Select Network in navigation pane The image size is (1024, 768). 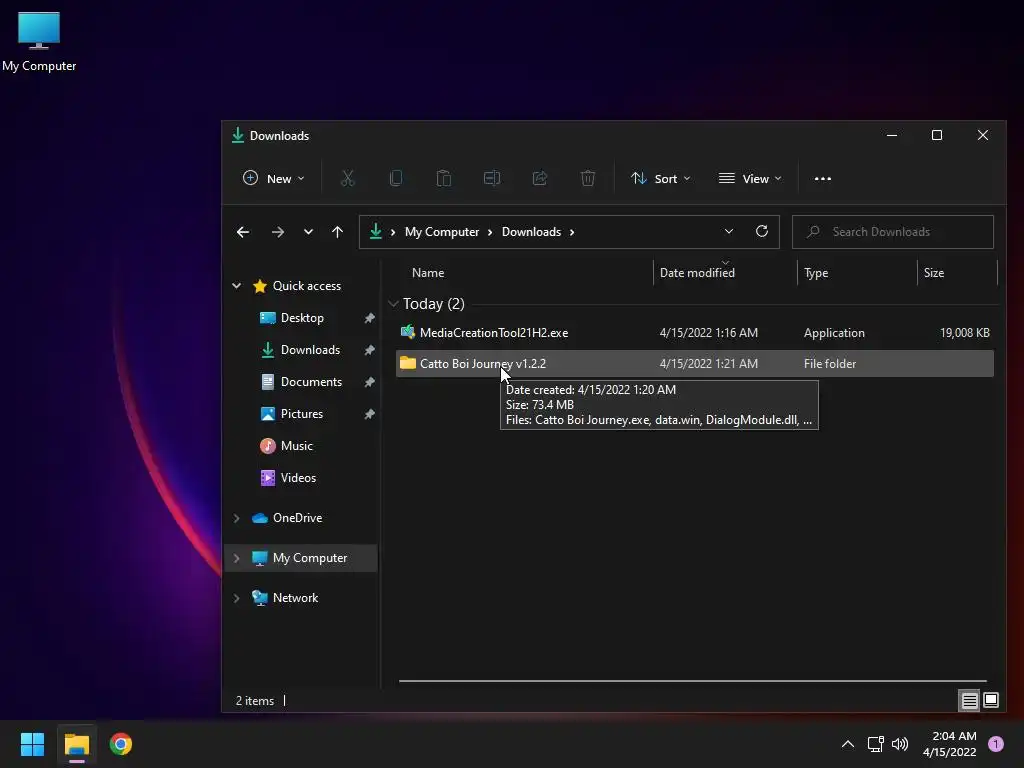click(295, 598)
